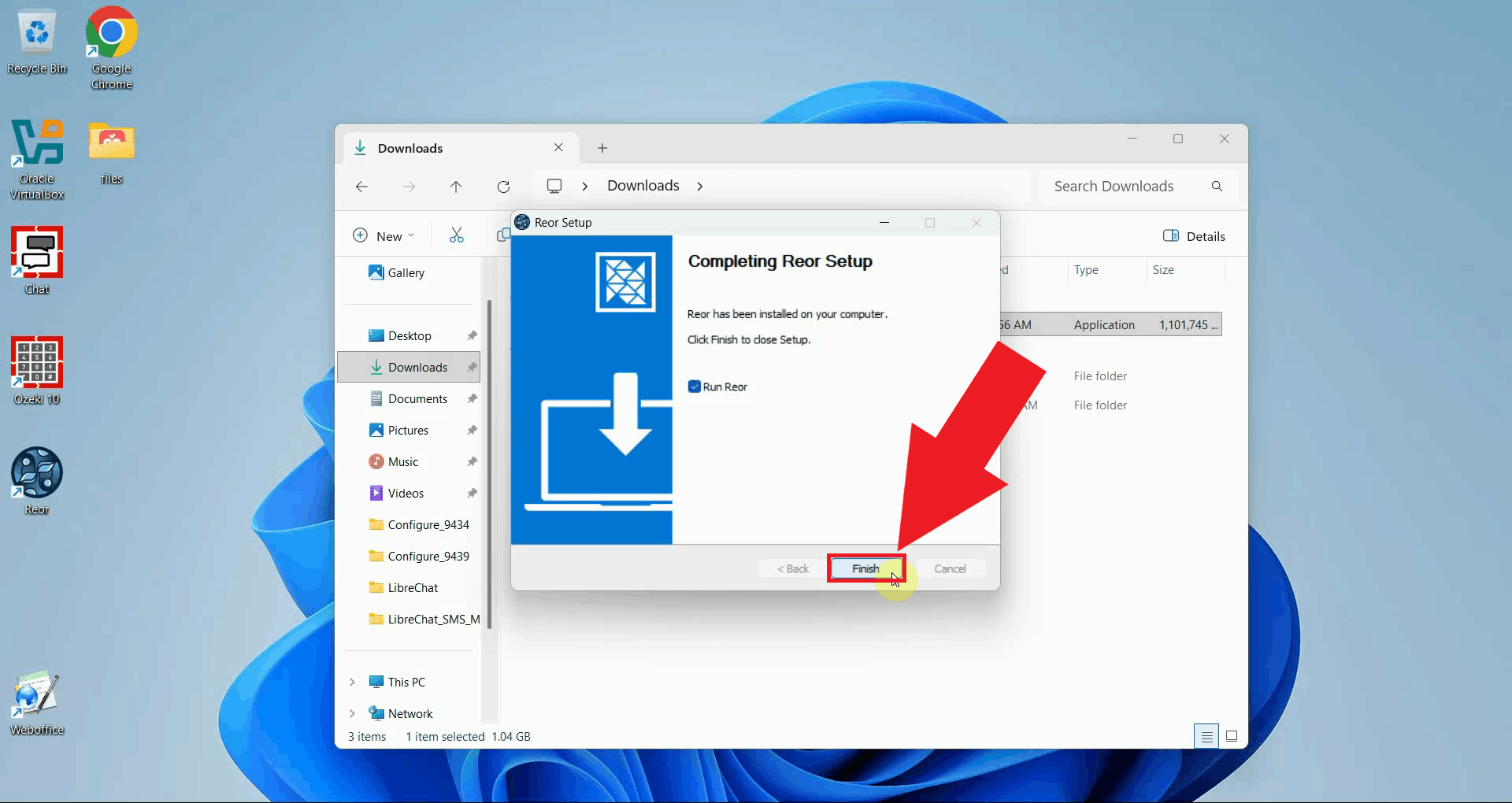Launch Google Chrome from the desktop
Screen dimensions: 1512x803
(x=111, y=47)
